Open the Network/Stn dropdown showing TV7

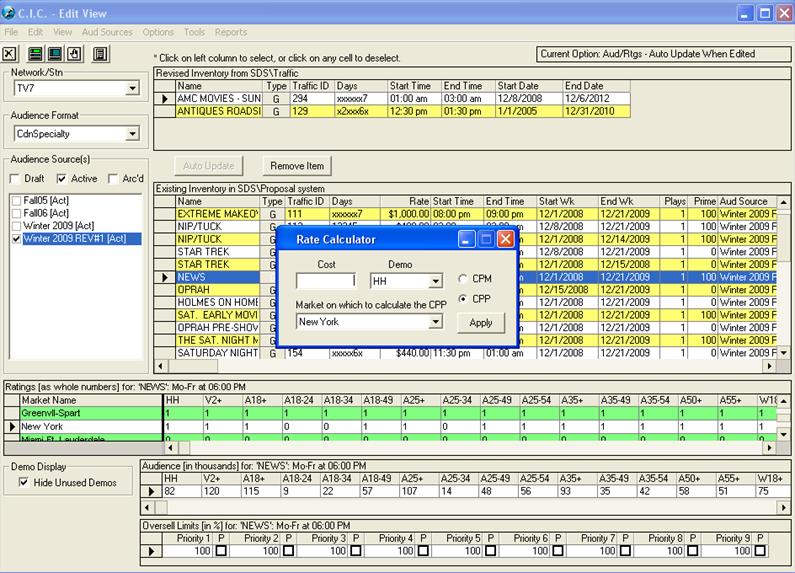click(132, 89)
